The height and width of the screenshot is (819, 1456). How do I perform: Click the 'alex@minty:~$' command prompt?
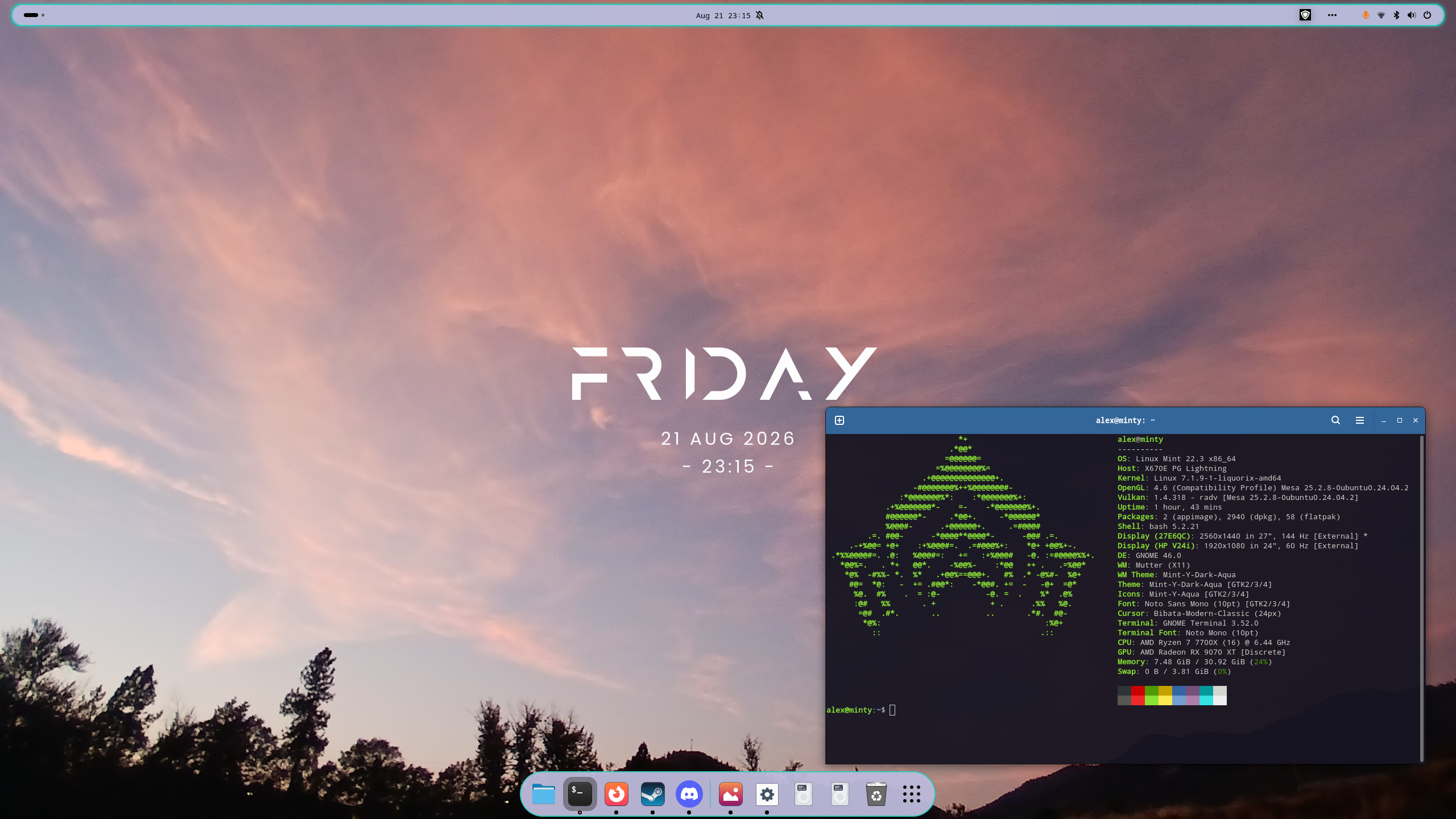[x=855, y=710]
